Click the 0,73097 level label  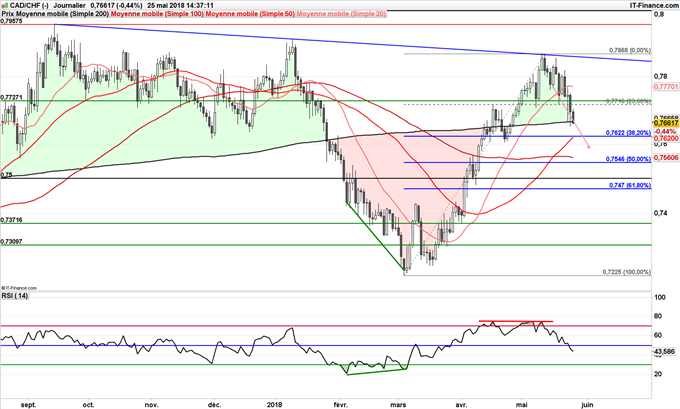tap(11, 241)
